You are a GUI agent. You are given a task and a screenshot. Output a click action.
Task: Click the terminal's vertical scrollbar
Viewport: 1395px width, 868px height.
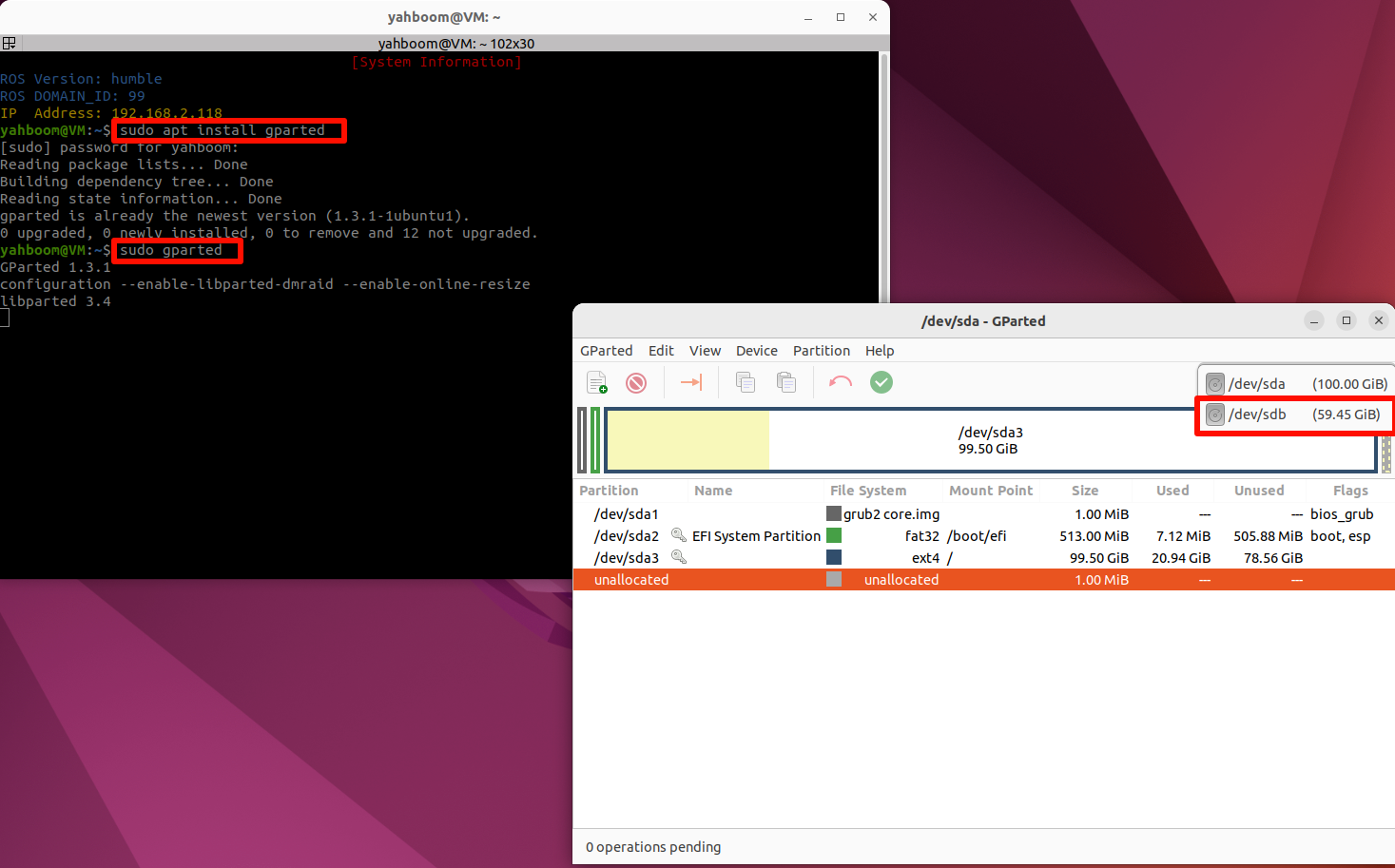coord(884,179)
